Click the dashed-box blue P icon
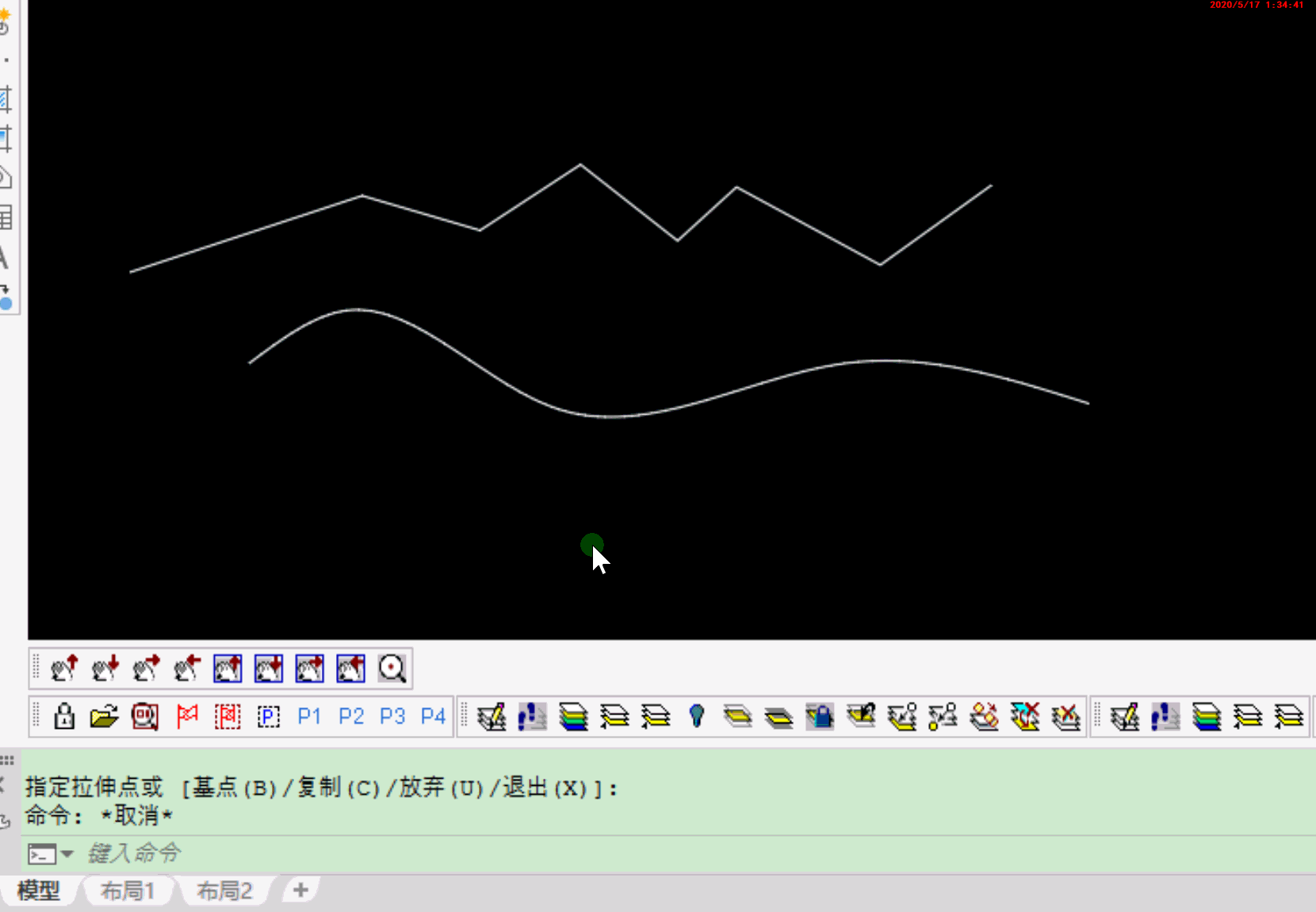 (x=269, y=716)
